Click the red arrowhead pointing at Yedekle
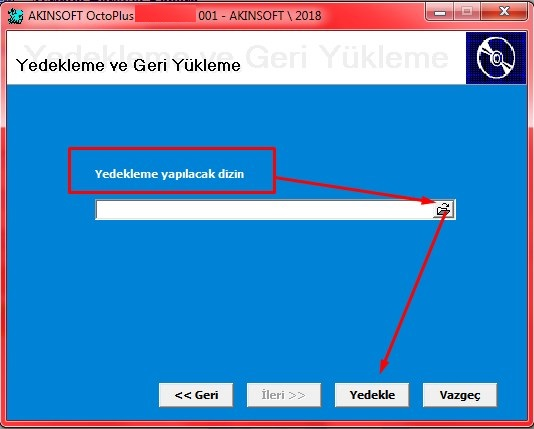Screen dimensions: 534x429 tap(384, 367)
